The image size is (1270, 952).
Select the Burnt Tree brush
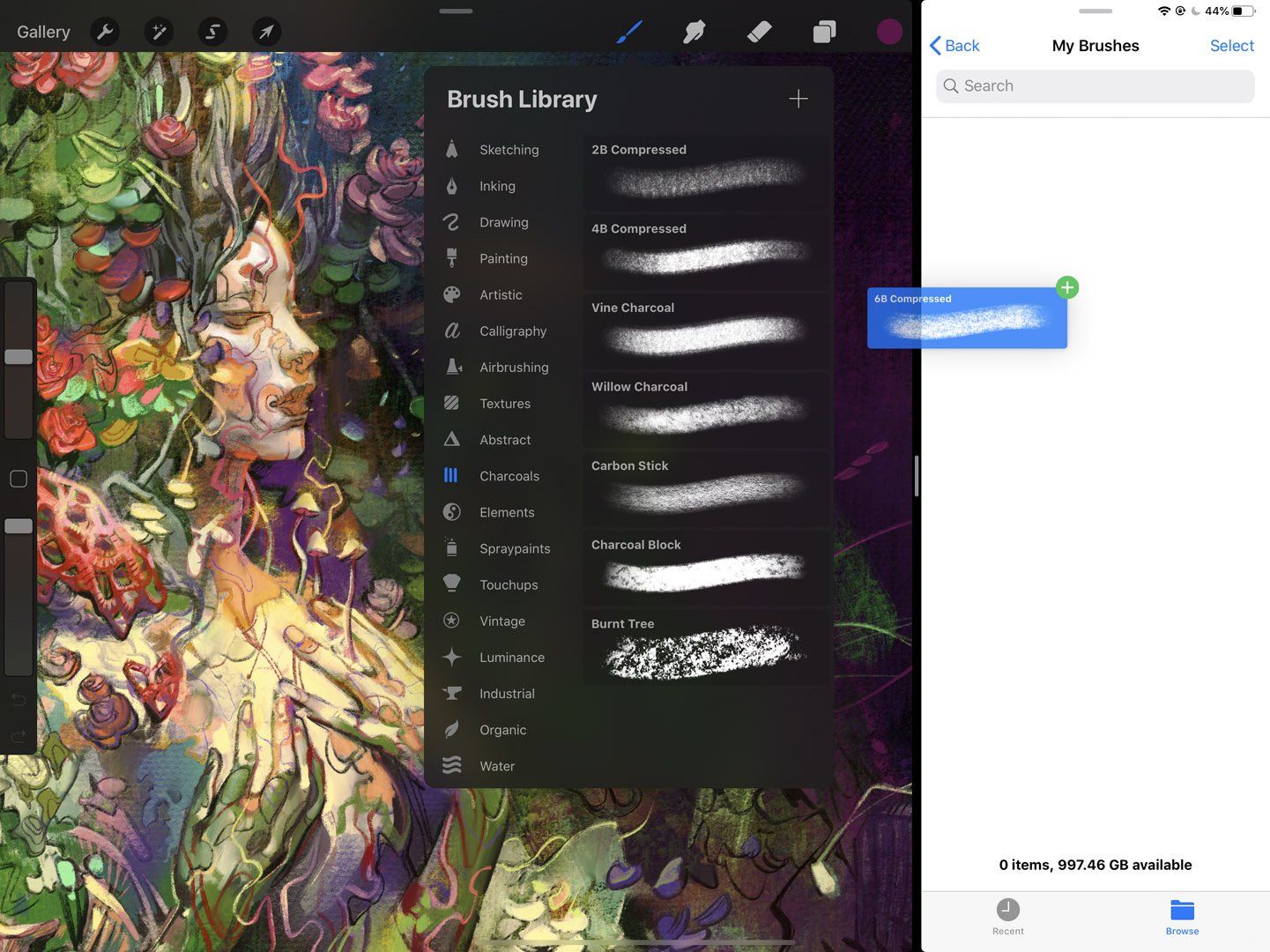(x=703, y=648)
